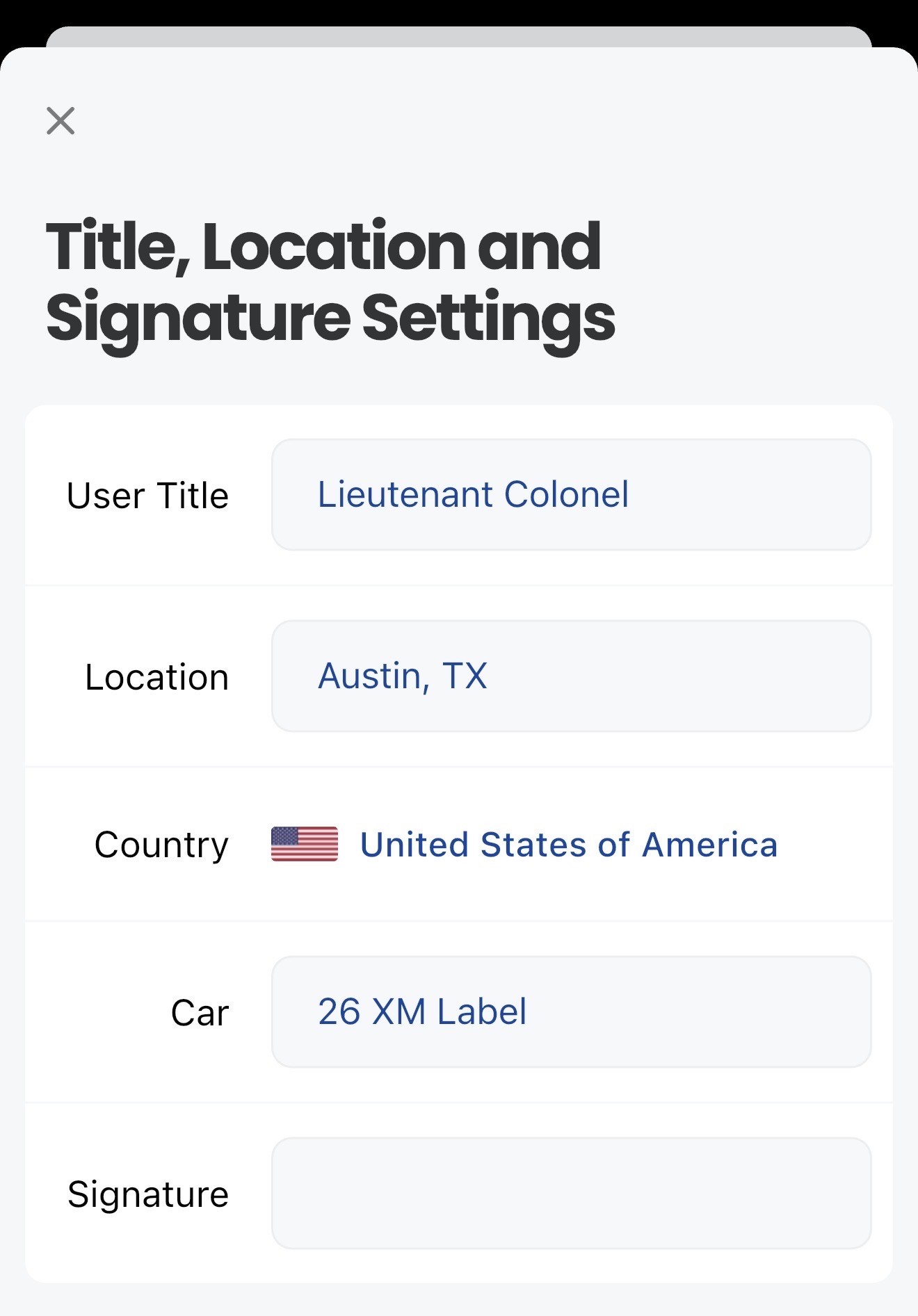
Task: Click the Austin, TX text
Action: 402,676
